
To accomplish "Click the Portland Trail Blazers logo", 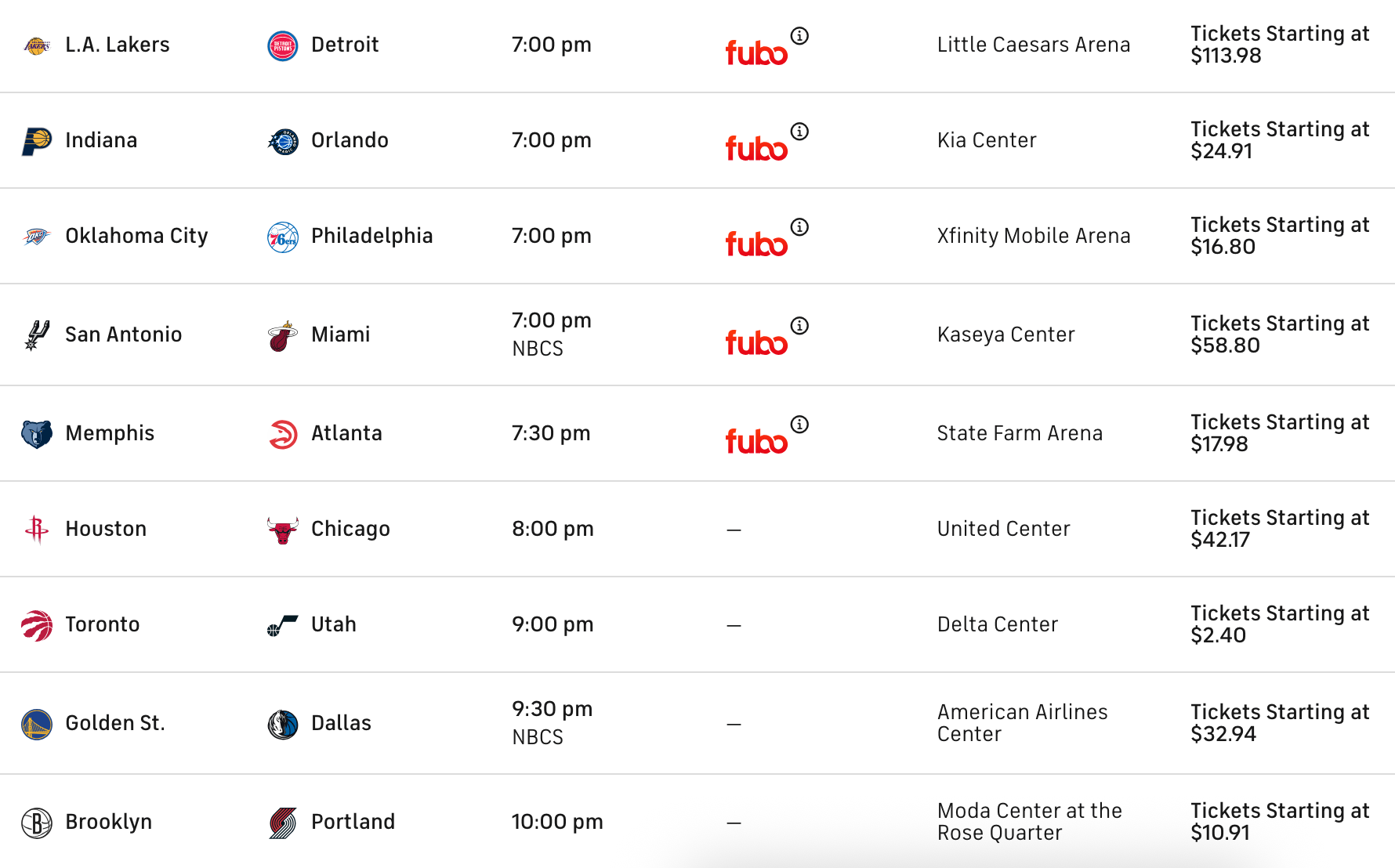I will 282,823.
